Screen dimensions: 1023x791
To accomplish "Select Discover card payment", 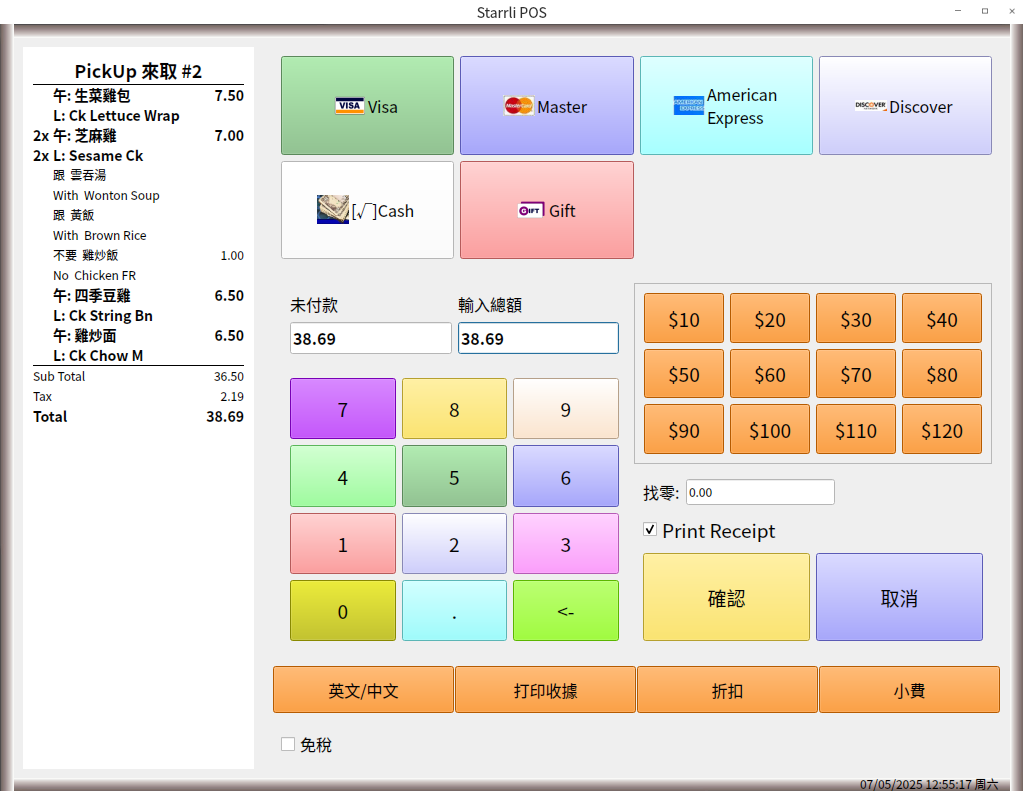I will pyautogui.click(x=905, y=106).
